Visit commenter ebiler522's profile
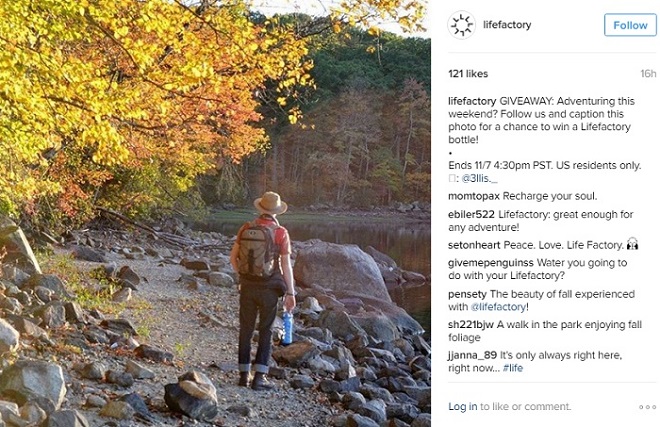The image size is (660, 427). pos(472,215)
